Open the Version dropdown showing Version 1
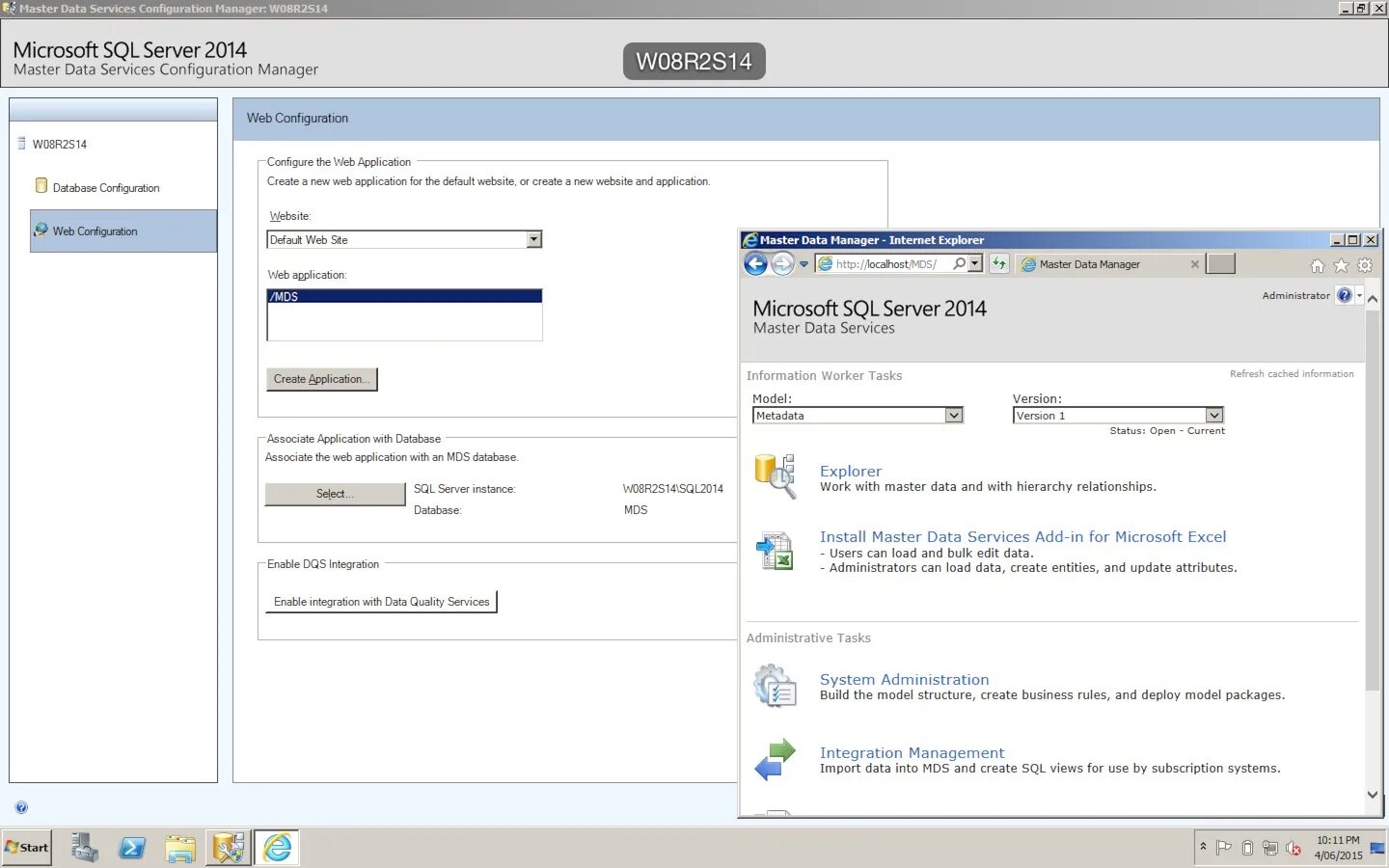This screenshot has height=868, width=1389. (1118, 416)
